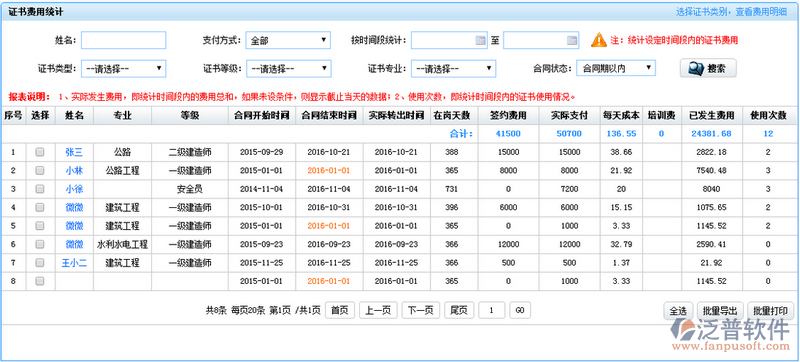Click the 批量导出 button
This screenshot has height=362, width=800.
pos(720,311)
